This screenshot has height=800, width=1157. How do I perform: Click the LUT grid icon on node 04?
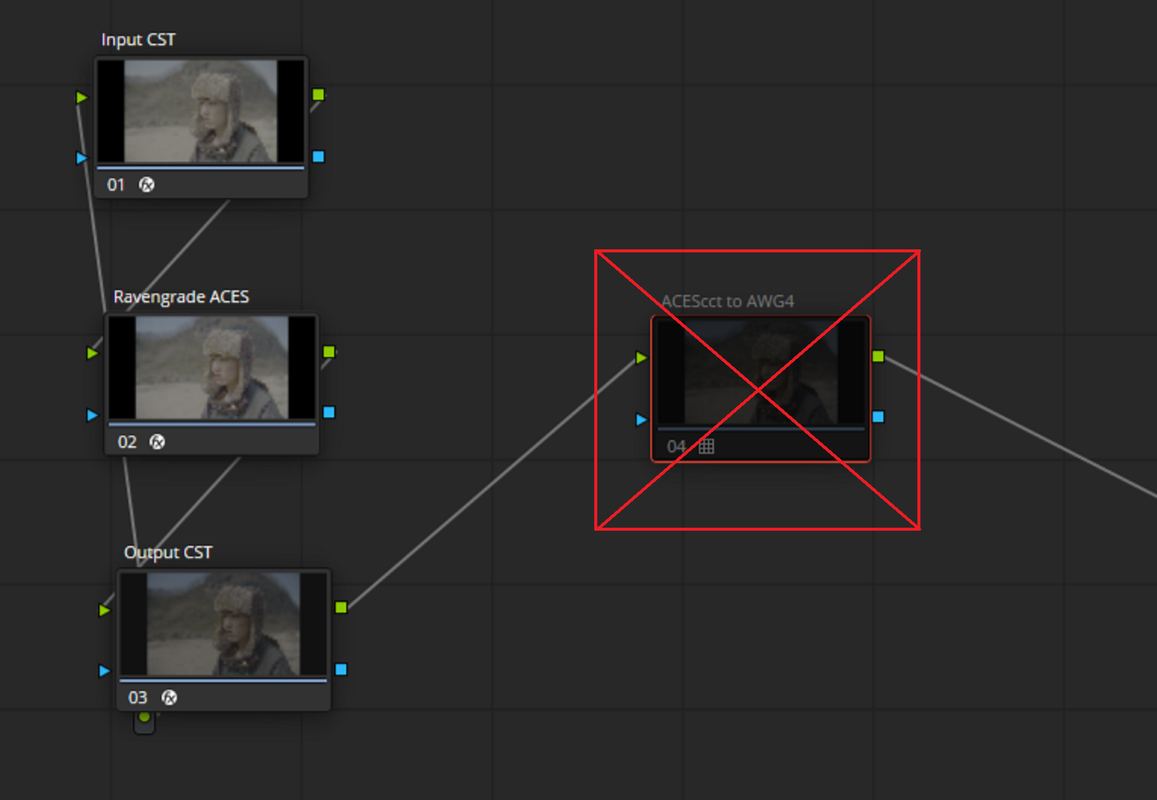[706, 446]
